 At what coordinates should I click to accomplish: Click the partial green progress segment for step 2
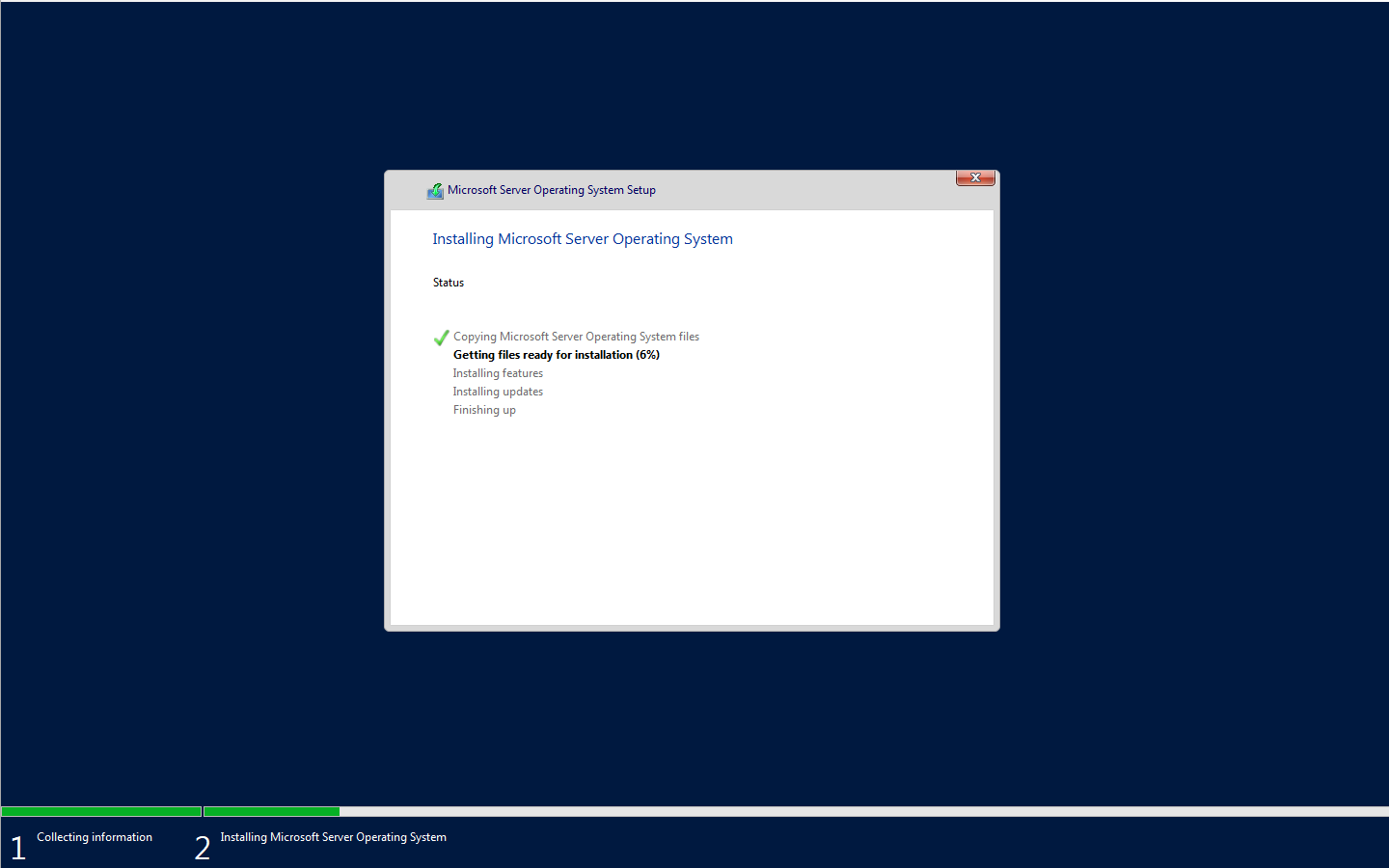pyautogui.click(x=271, y=811)
